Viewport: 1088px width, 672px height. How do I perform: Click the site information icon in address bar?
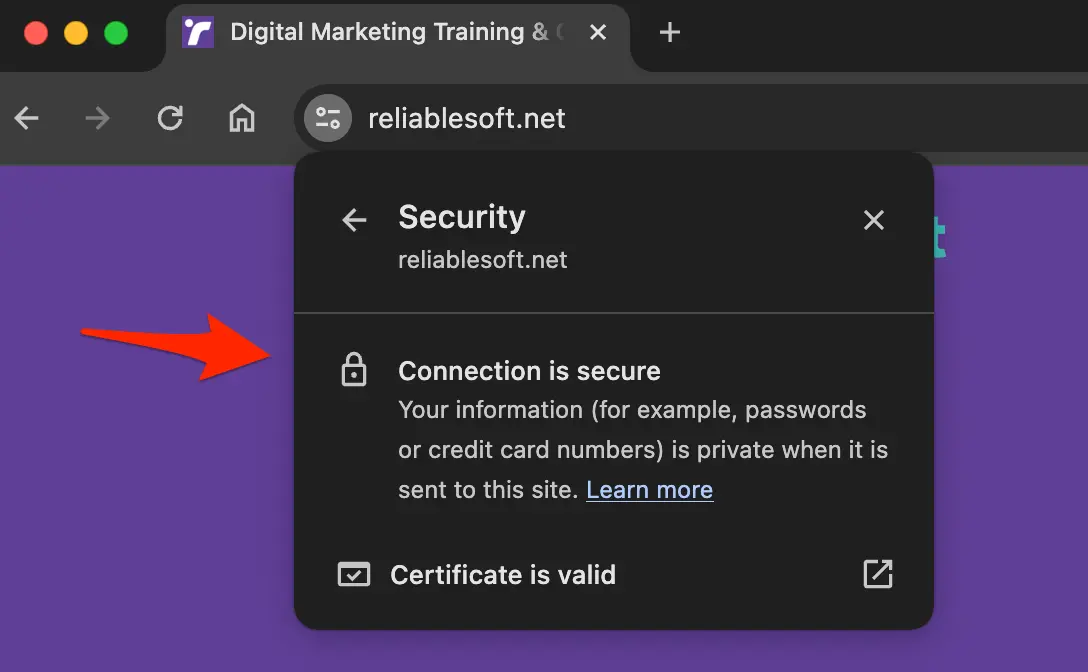pyautogui.click(x=328, y=119)
